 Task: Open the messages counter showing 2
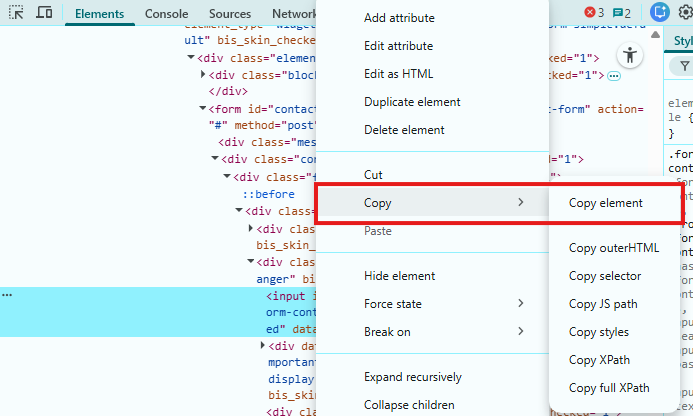click(621, 13)
